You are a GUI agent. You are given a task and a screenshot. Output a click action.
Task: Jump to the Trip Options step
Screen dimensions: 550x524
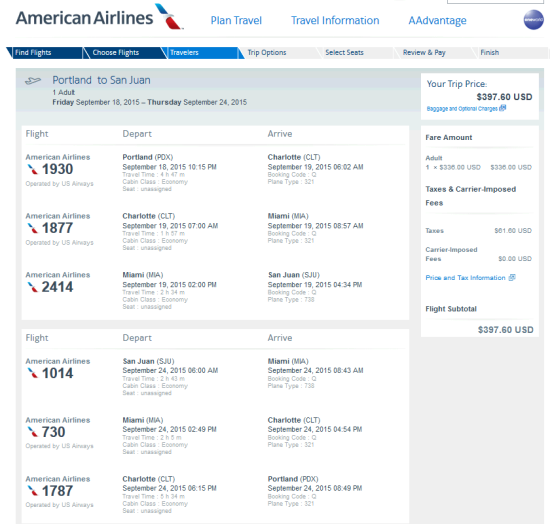pos(277,53)
